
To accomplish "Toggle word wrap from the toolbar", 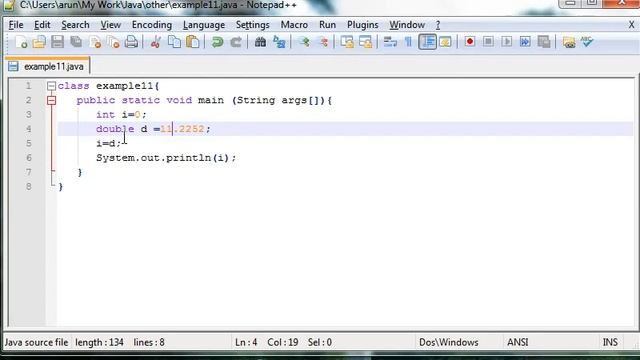I will [390, 42].
